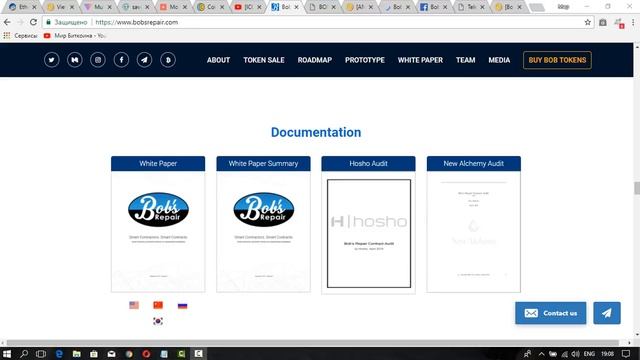Show hidden system tray icons
The image size is (640, 360).
(541, 354)
